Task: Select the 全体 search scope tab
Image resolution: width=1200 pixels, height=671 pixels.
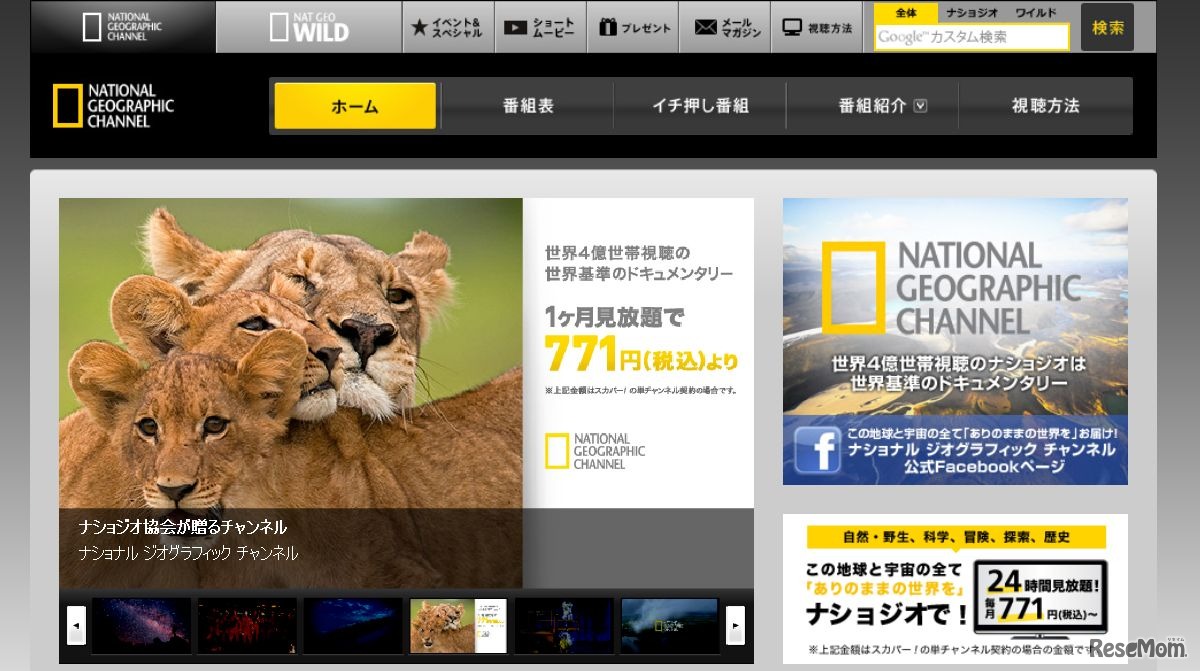Action: [906, 13]
